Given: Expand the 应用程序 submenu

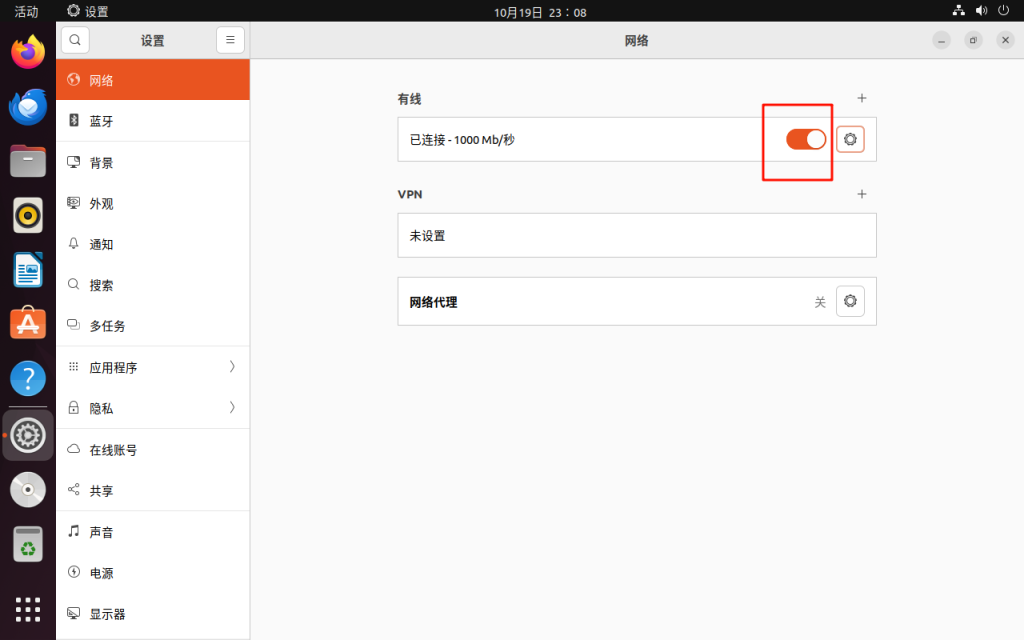Looking at the screenshot, I should (x=152, y=367).
